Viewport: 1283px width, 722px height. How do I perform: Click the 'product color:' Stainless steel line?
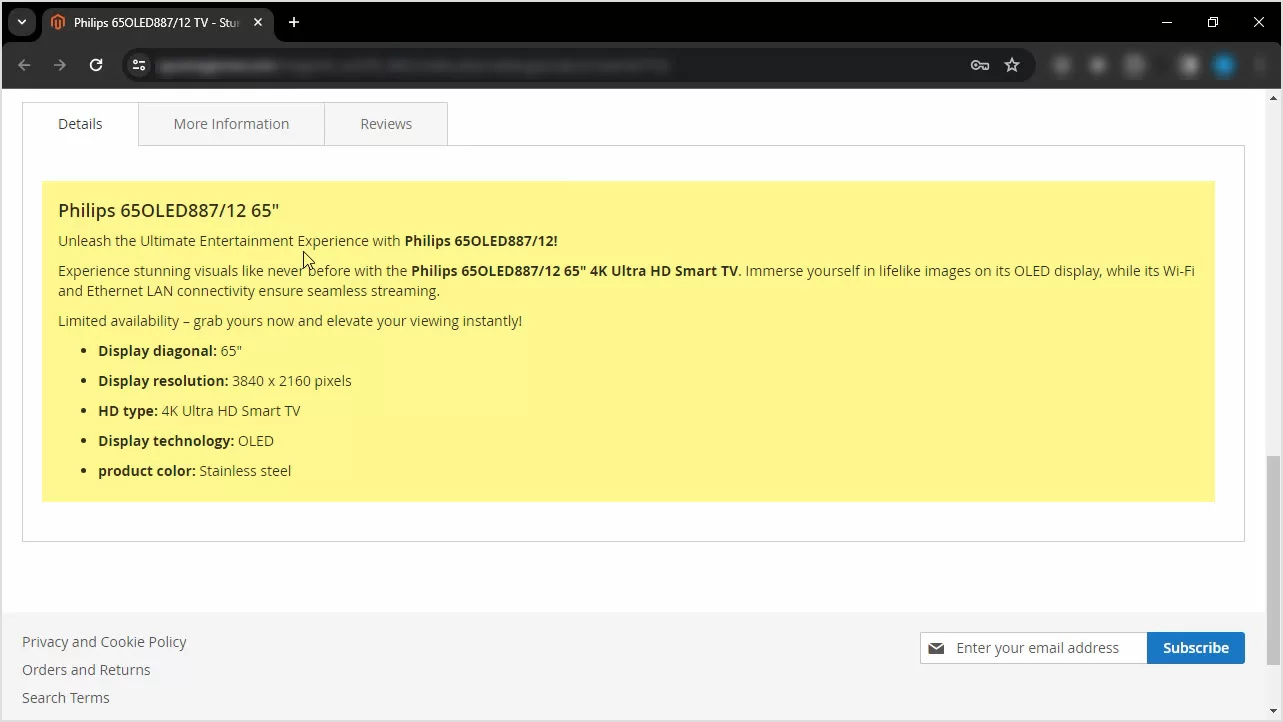click(x=195, y=471)
